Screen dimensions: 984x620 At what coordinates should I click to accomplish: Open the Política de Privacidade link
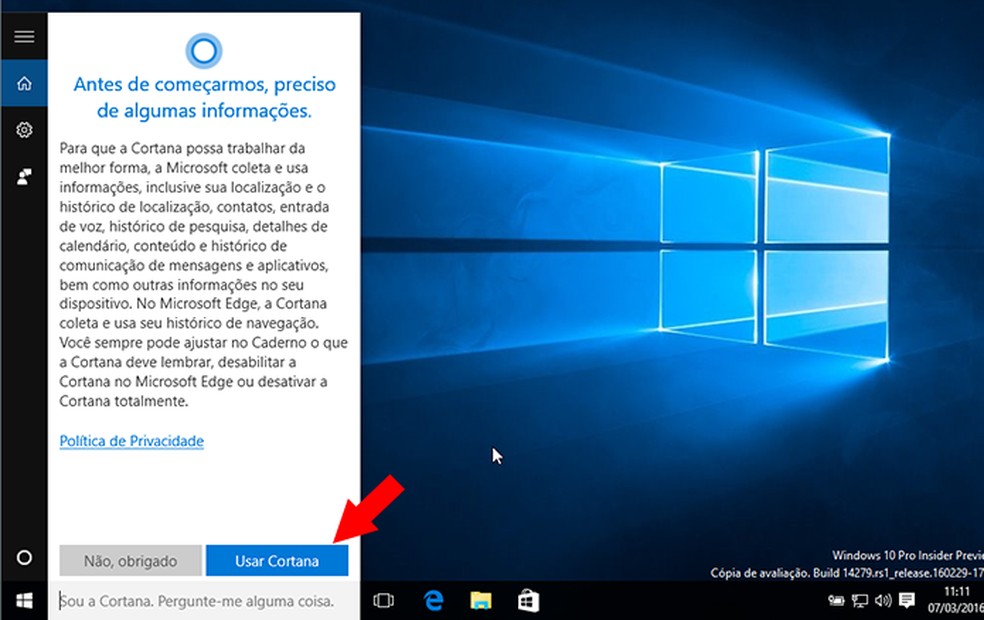pyautogui.click(x=130, y=441)
